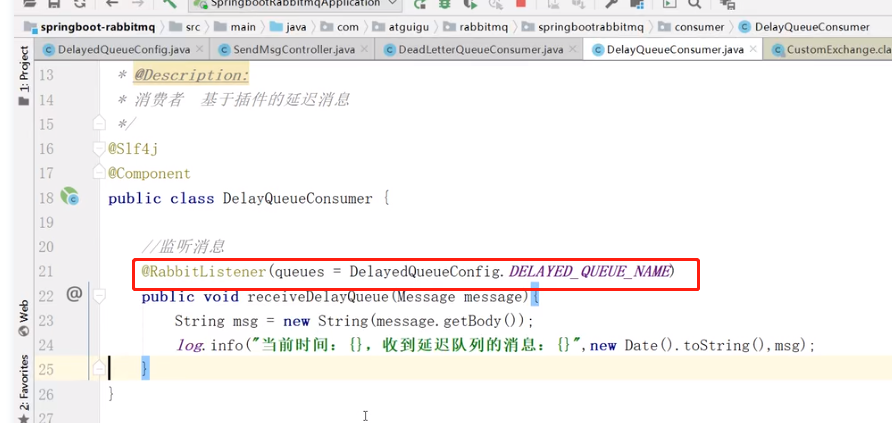Select the consumer package breadcrumb

(692, 27)
